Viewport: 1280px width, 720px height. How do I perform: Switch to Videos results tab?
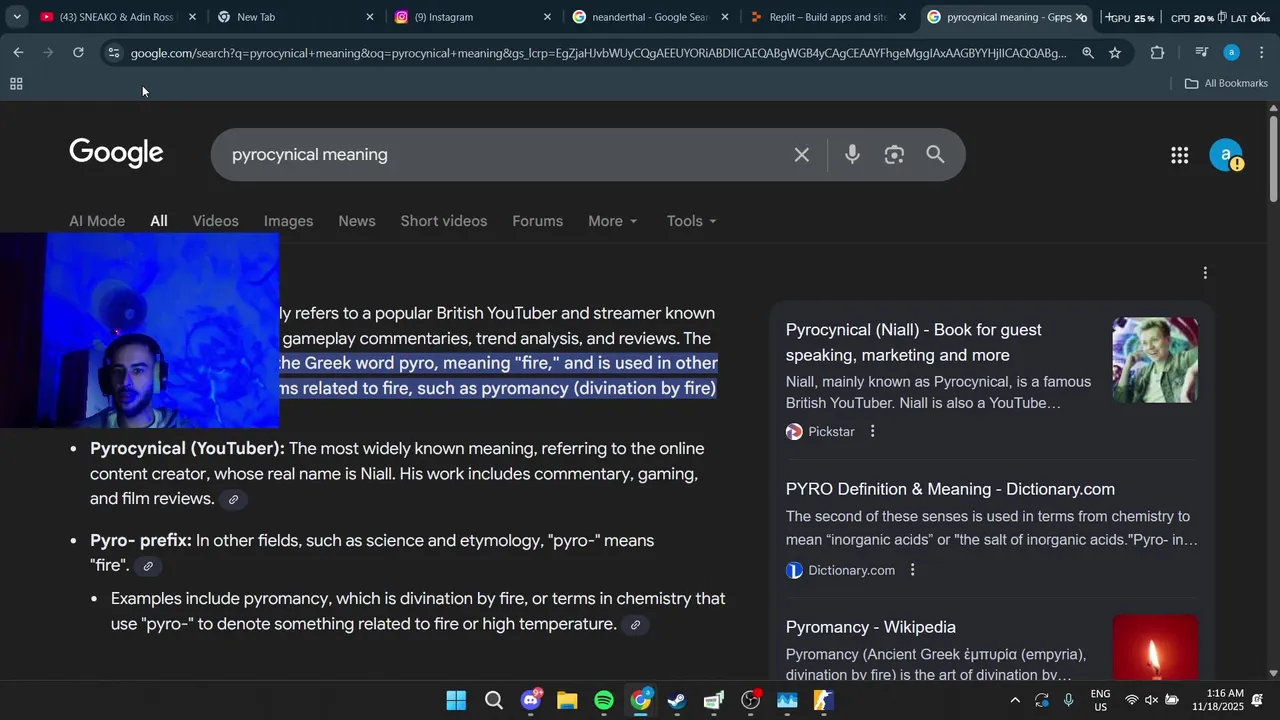click(216, 221)
